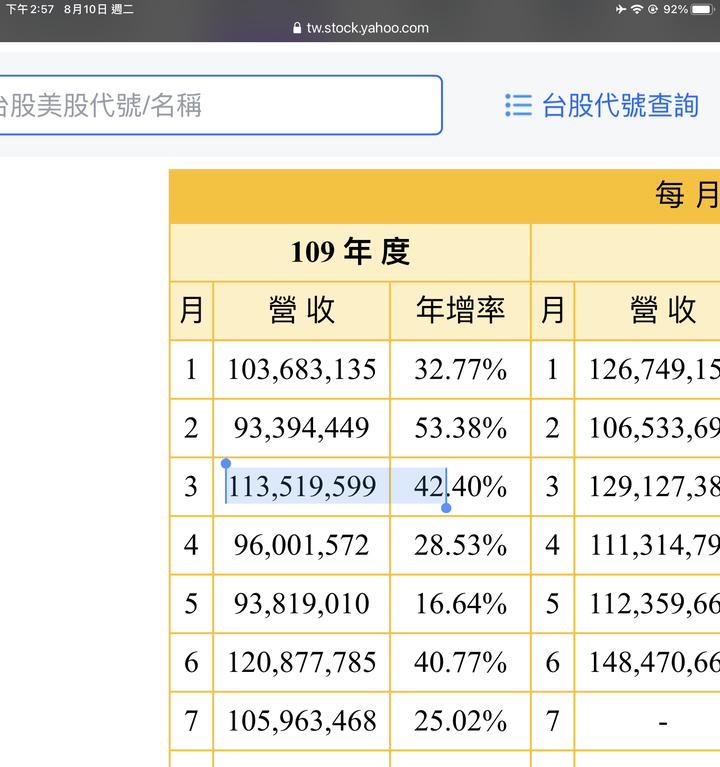The width and height of the screenshot is (720, 767).
Task: Open the 台股代號查詢 link
Action: [620, 105]
